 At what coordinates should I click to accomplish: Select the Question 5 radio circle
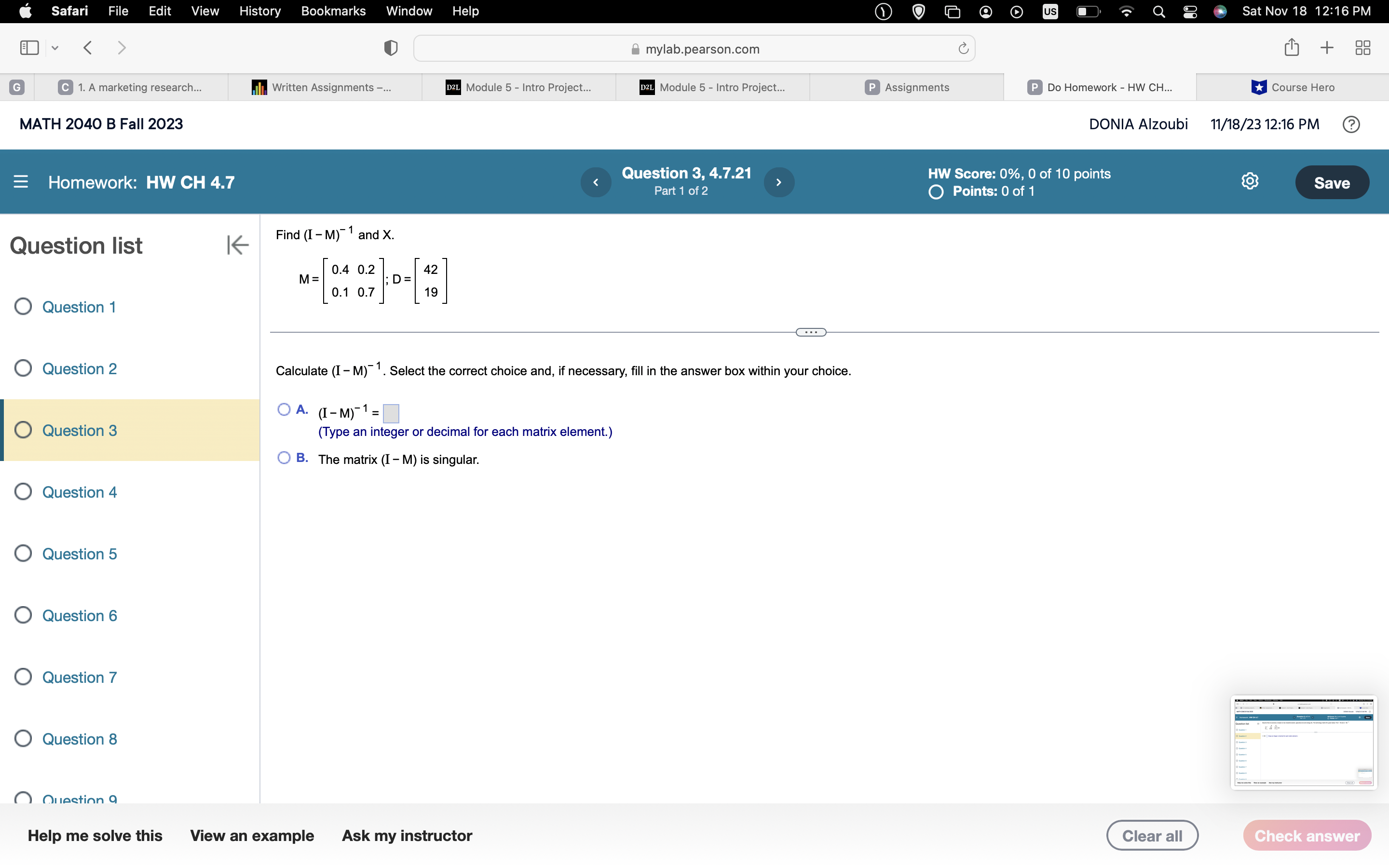[23, 553]
